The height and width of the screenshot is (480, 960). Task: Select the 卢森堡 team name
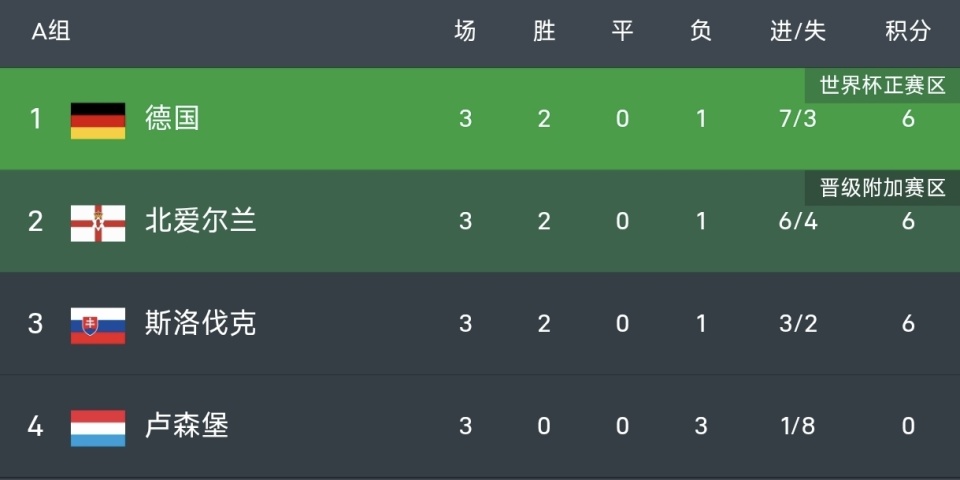pos(187,426)
